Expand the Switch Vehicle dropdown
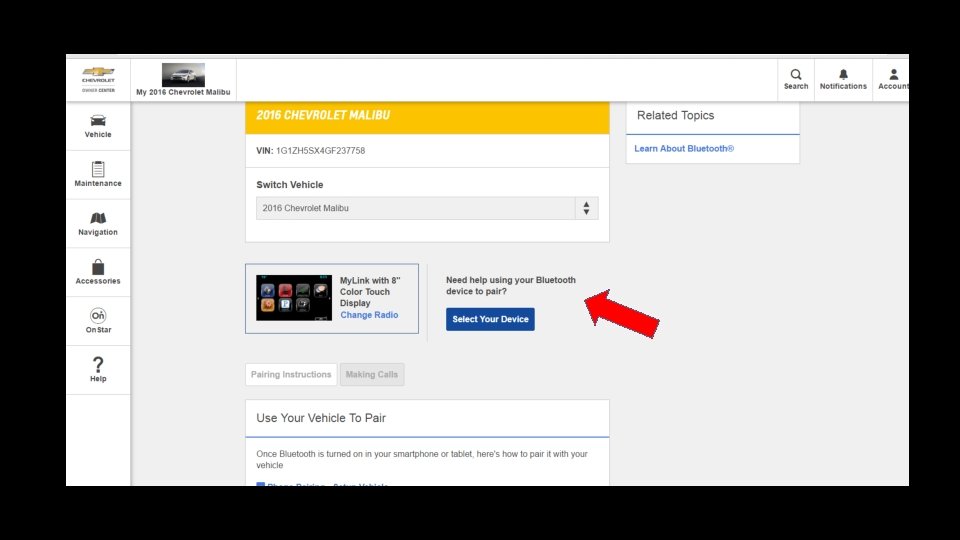The image size is (960, 540). (x=427, y=208)
